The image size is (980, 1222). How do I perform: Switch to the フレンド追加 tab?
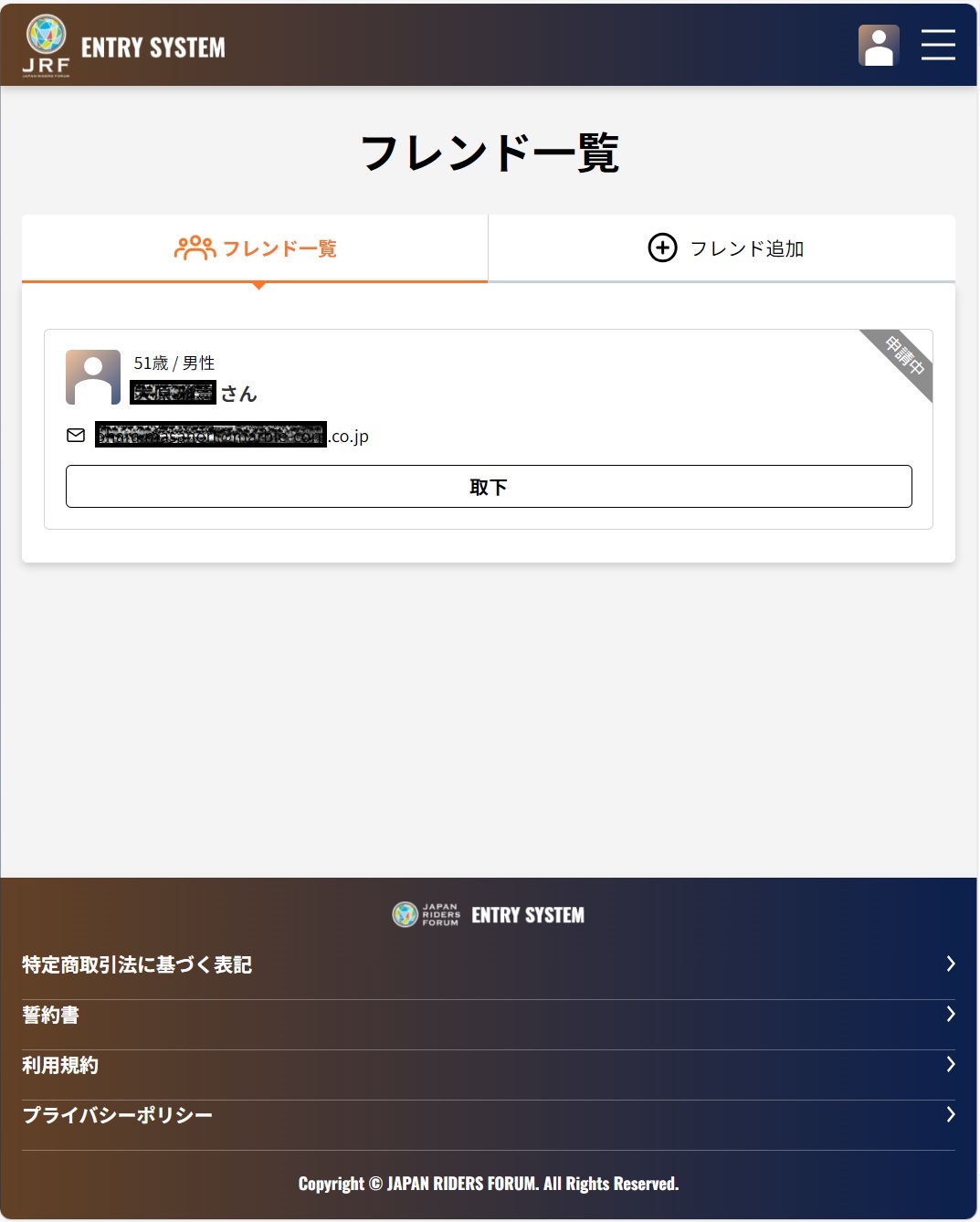coord(722,248)
